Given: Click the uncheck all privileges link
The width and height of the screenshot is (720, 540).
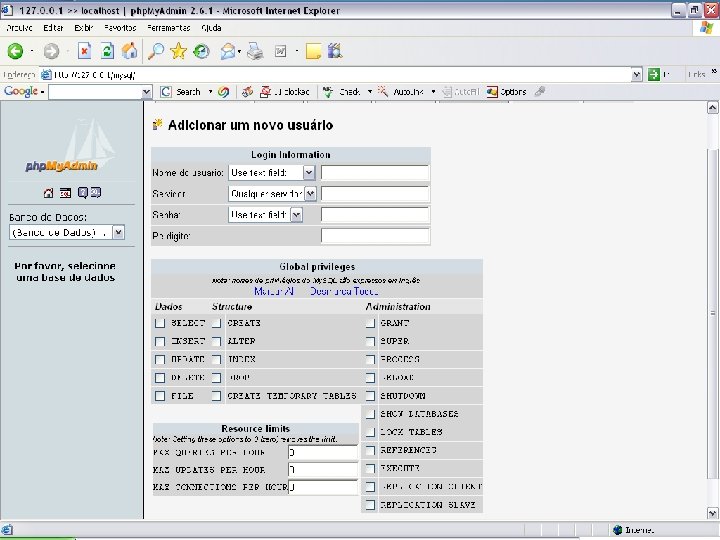Looking at the screenshot, I should (x=344, y=292).
